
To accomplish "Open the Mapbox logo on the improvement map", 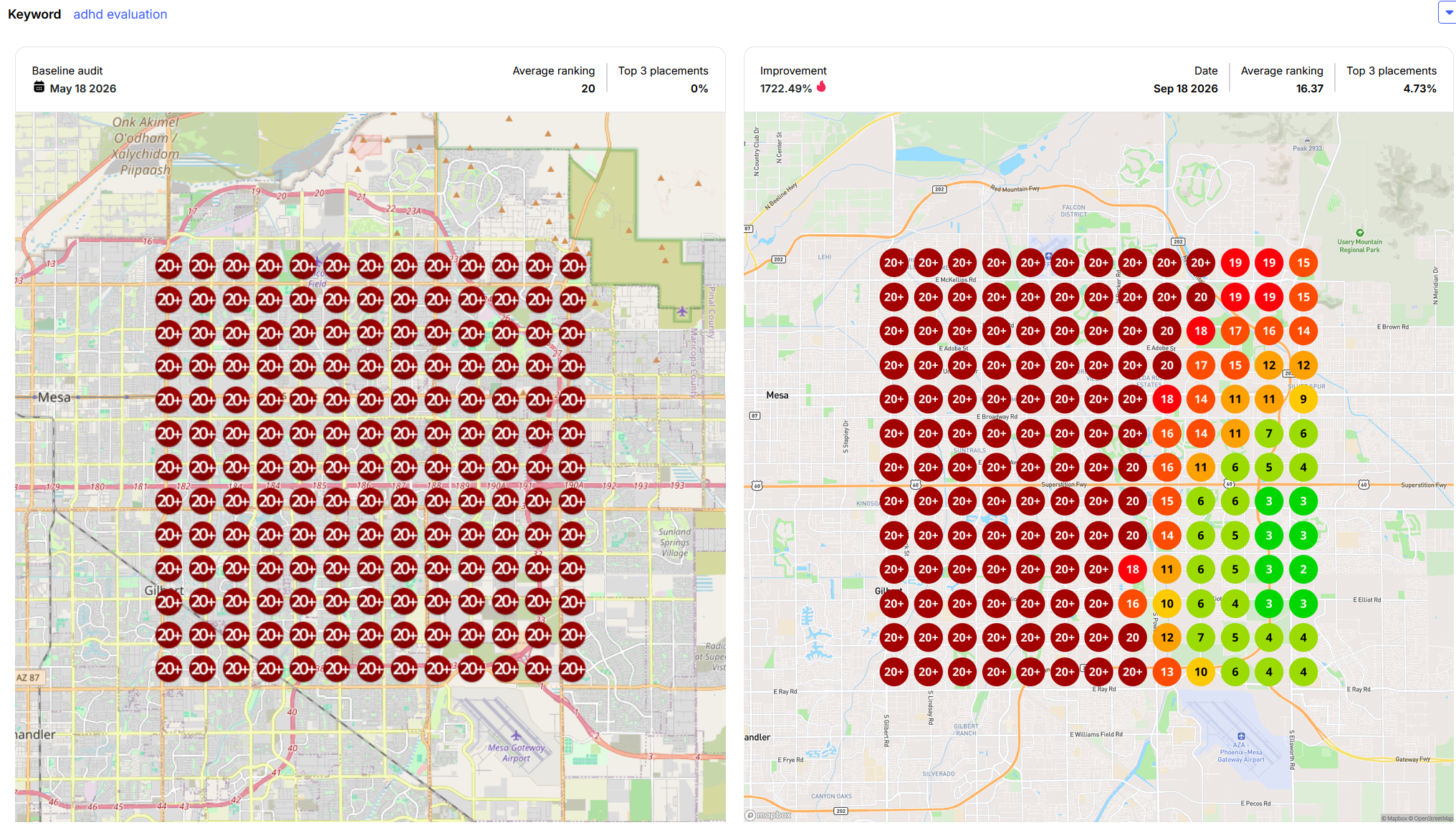I will click(x=768, y=815).
